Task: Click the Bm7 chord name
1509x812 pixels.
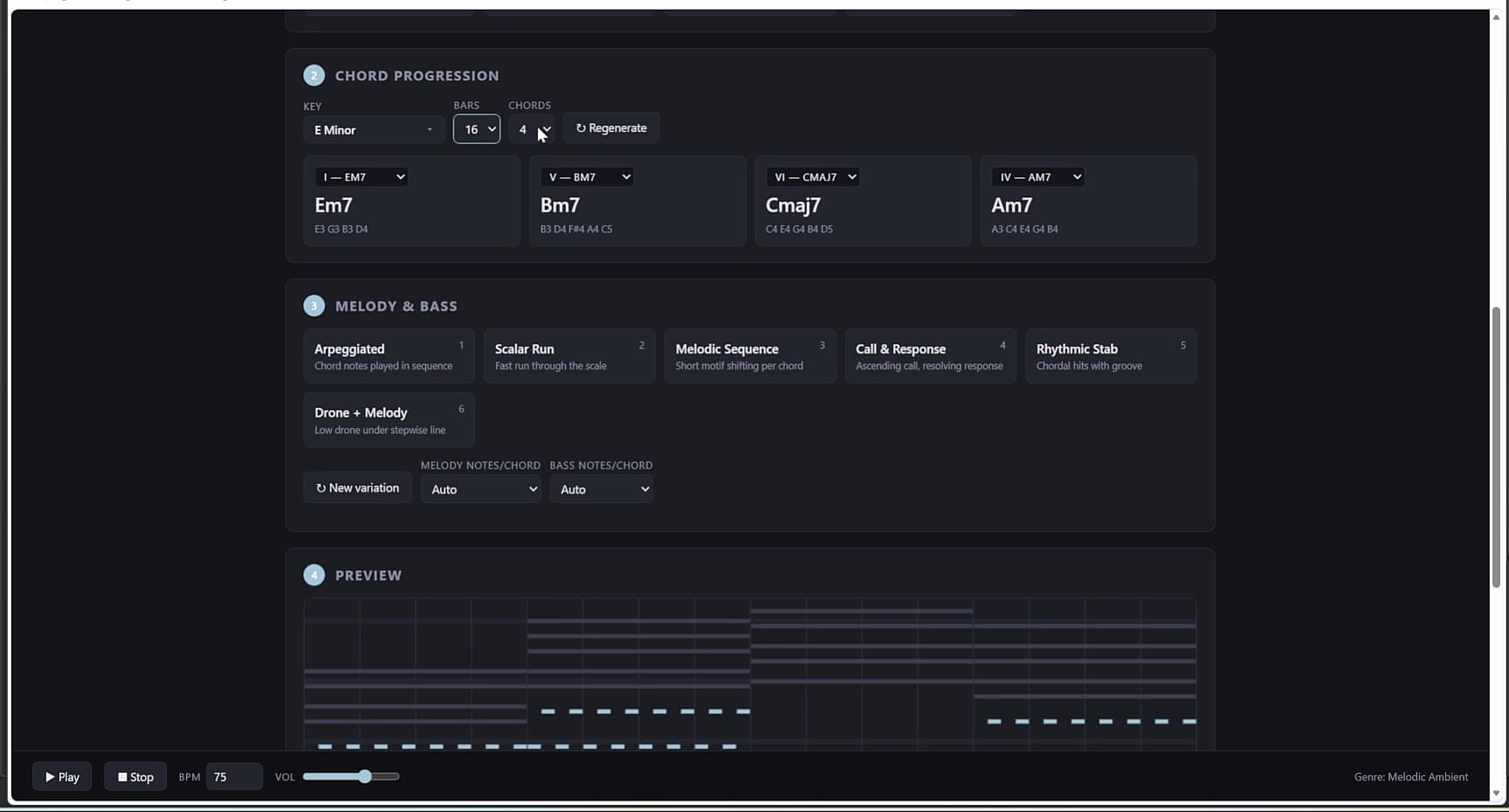Action: [560, 205]
